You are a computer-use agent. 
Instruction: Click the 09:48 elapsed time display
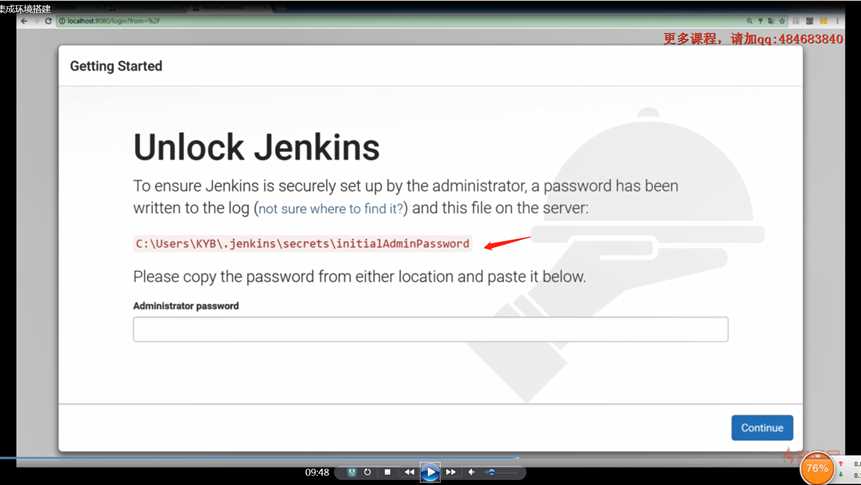pyautogui.click(x=317, y=472)
